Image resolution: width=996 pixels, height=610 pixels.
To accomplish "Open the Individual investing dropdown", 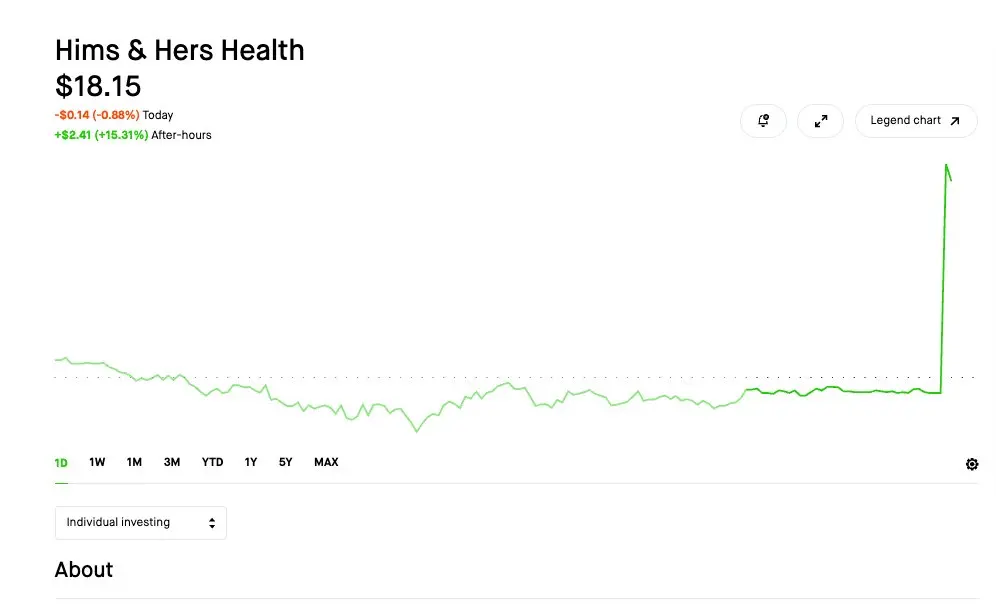I will [x=141, y=523].
